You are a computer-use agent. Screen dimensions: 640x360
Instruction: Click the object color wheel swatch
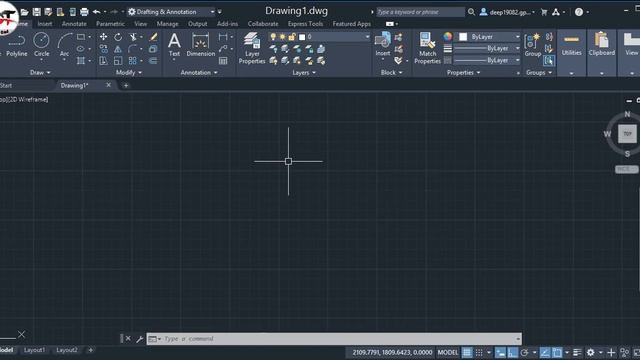pyautogui.click(x=448, y=37)
